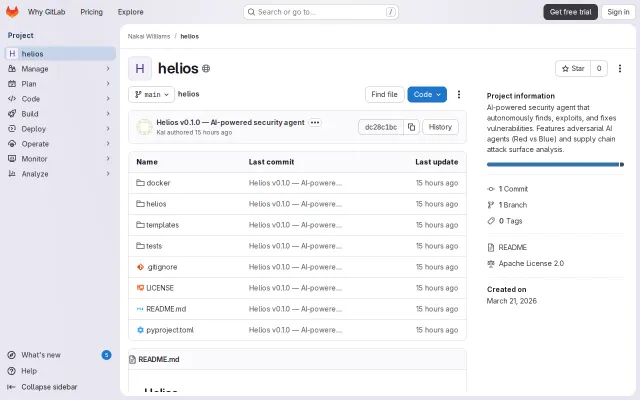Expand the Code sidebar section chevron
This screenshot has height=400, width=640.
(x=108, y=99)
